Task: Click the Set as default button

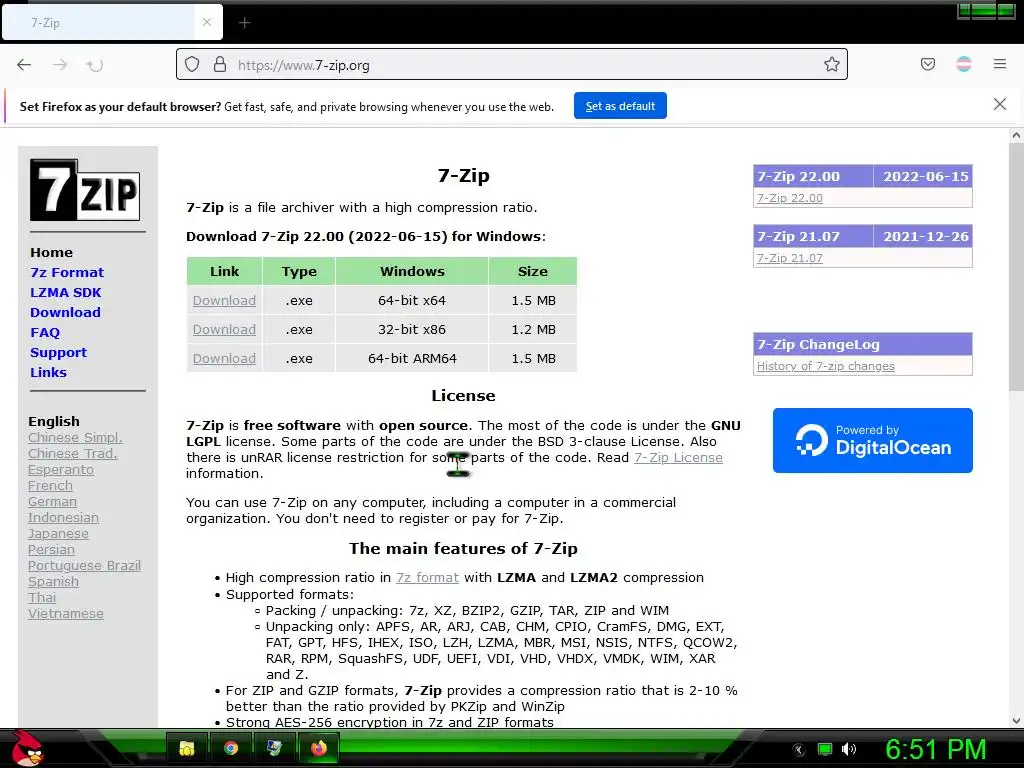Action: (x=620, y=106)
